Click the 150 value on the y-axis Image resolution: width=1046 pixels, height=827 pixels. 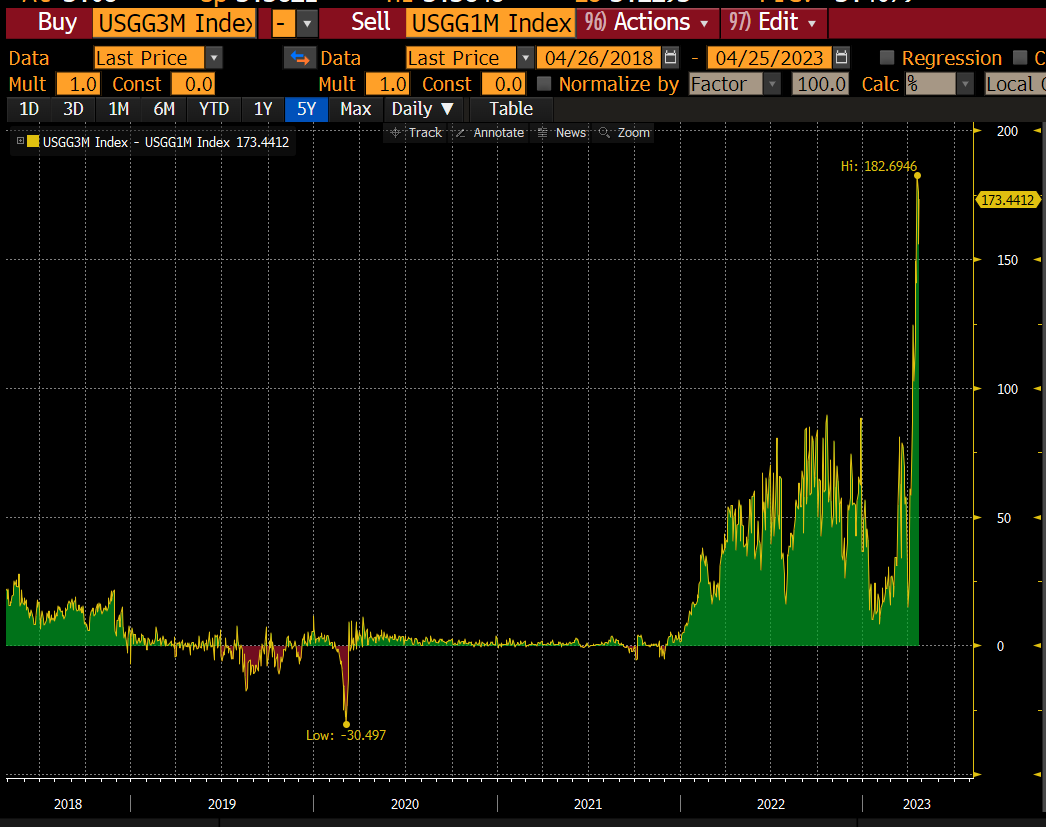1007,260
